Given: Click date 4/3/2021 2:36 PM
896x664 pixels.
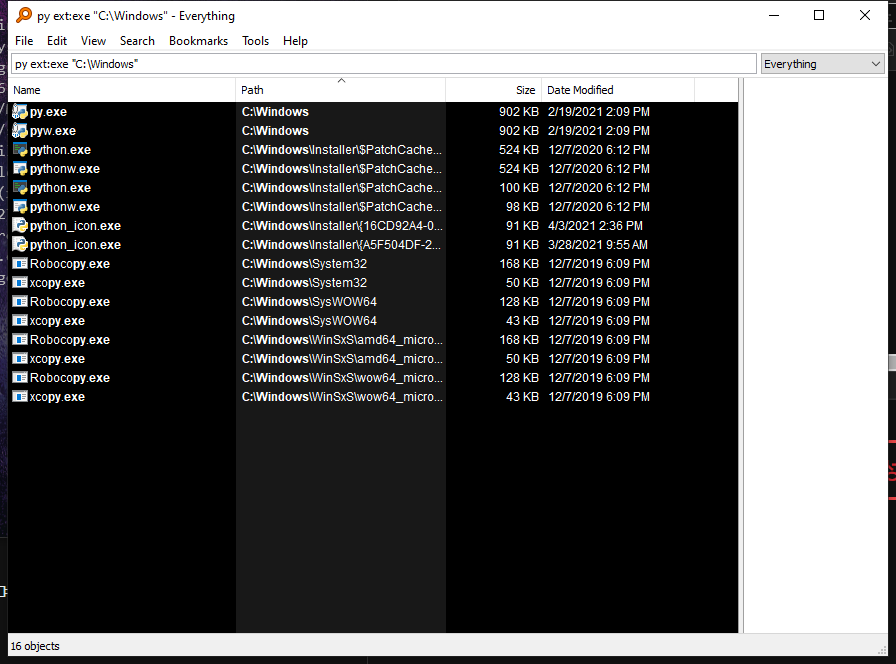Looking at the screenshot, I should click(x=595, y=226).
